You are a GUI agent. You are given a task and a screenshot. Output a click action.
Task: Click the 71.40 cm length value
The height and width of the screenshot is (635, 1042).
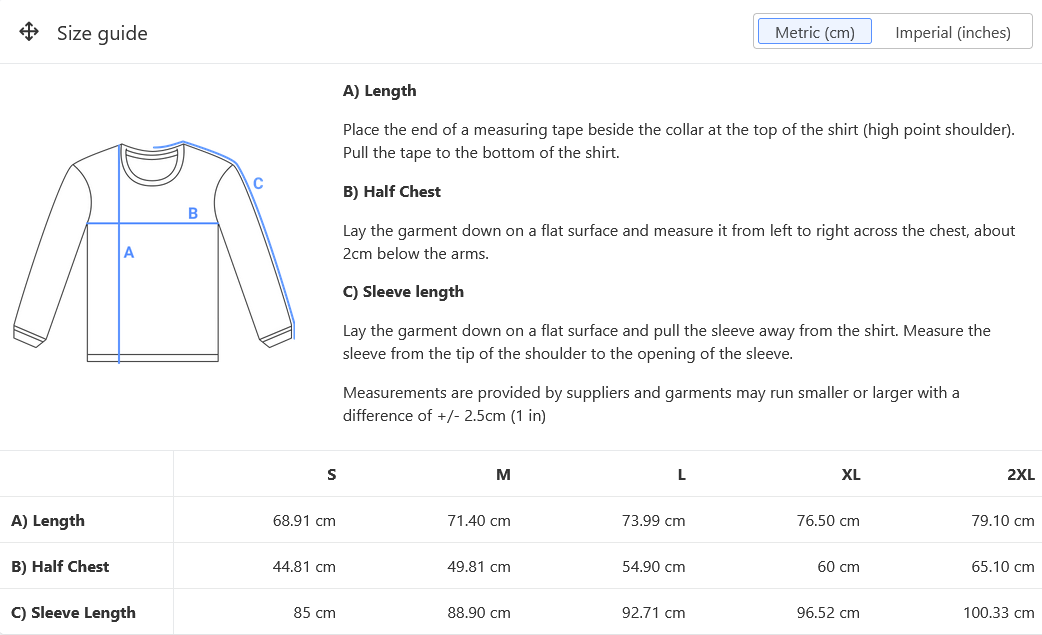pyautogui.click(x=479, y=521)
